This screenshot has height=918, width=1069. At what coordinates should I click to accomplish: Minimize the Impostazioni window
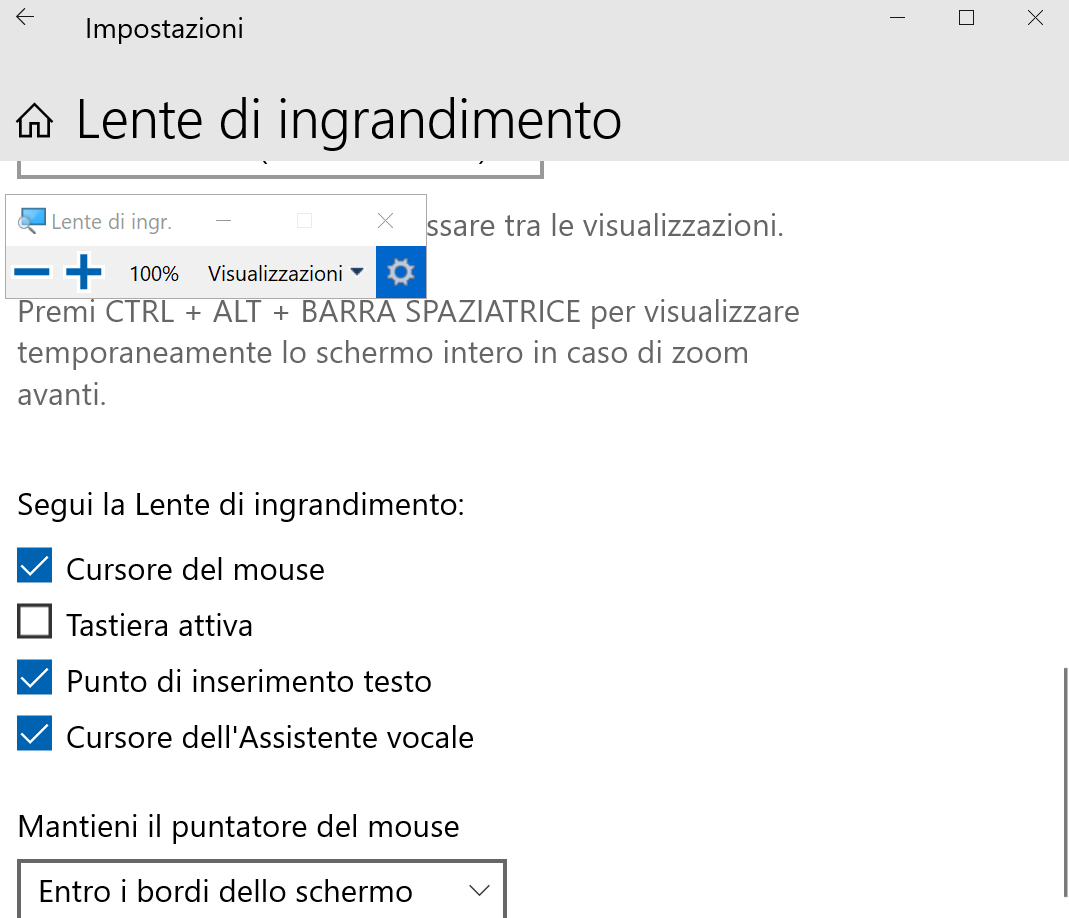point(898,18)
